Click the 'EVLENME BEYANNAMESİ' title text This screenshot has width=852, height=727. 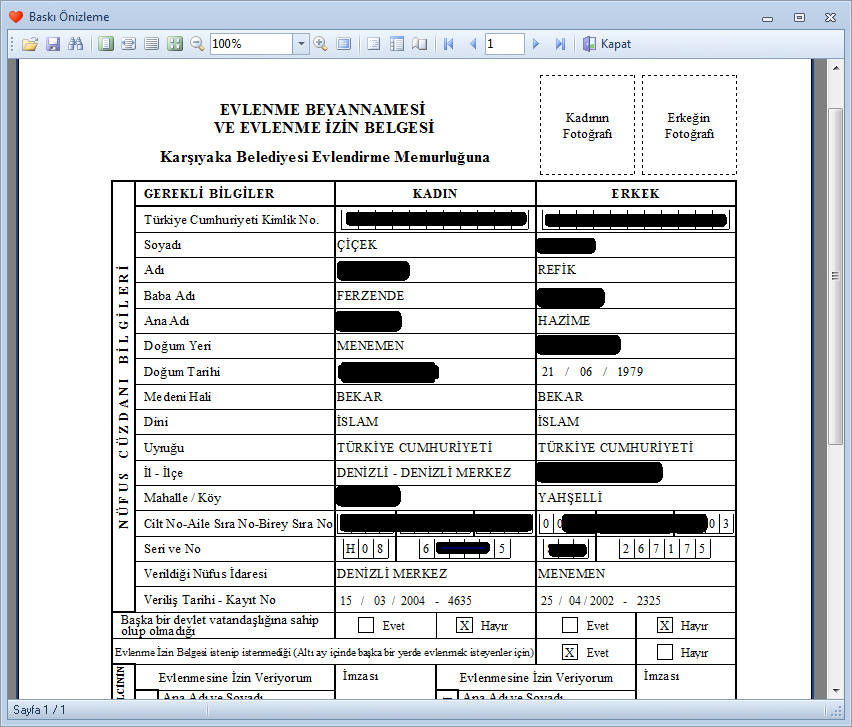tap(323, 109)
